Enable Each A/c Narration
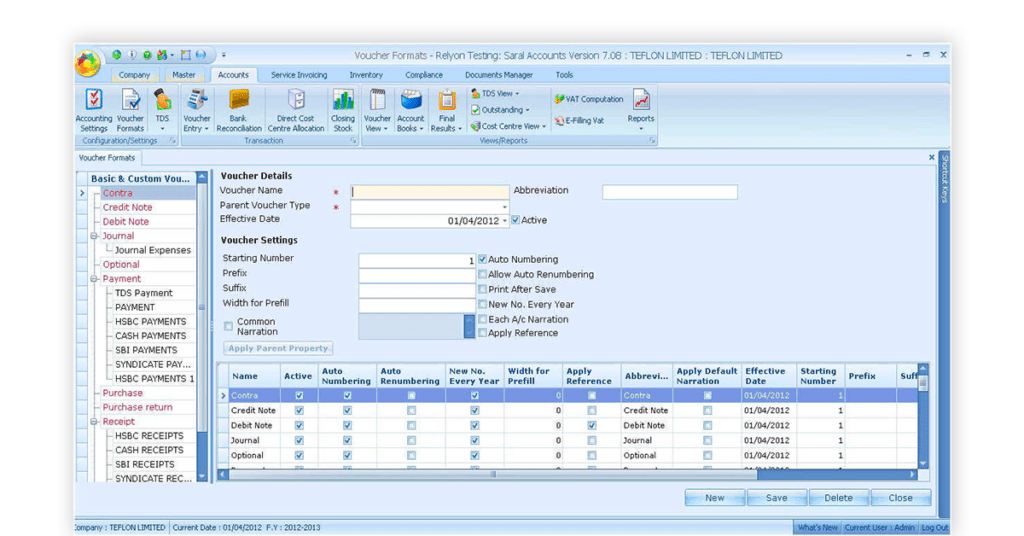The image size is (1024, 536). pyautogui.click(x=483, y=319)
